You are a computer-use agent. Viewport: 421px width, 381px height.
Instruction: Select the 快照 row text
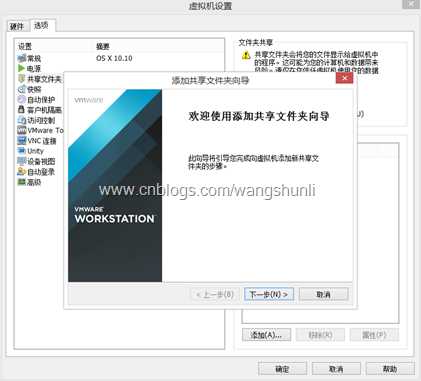point(34,89)
